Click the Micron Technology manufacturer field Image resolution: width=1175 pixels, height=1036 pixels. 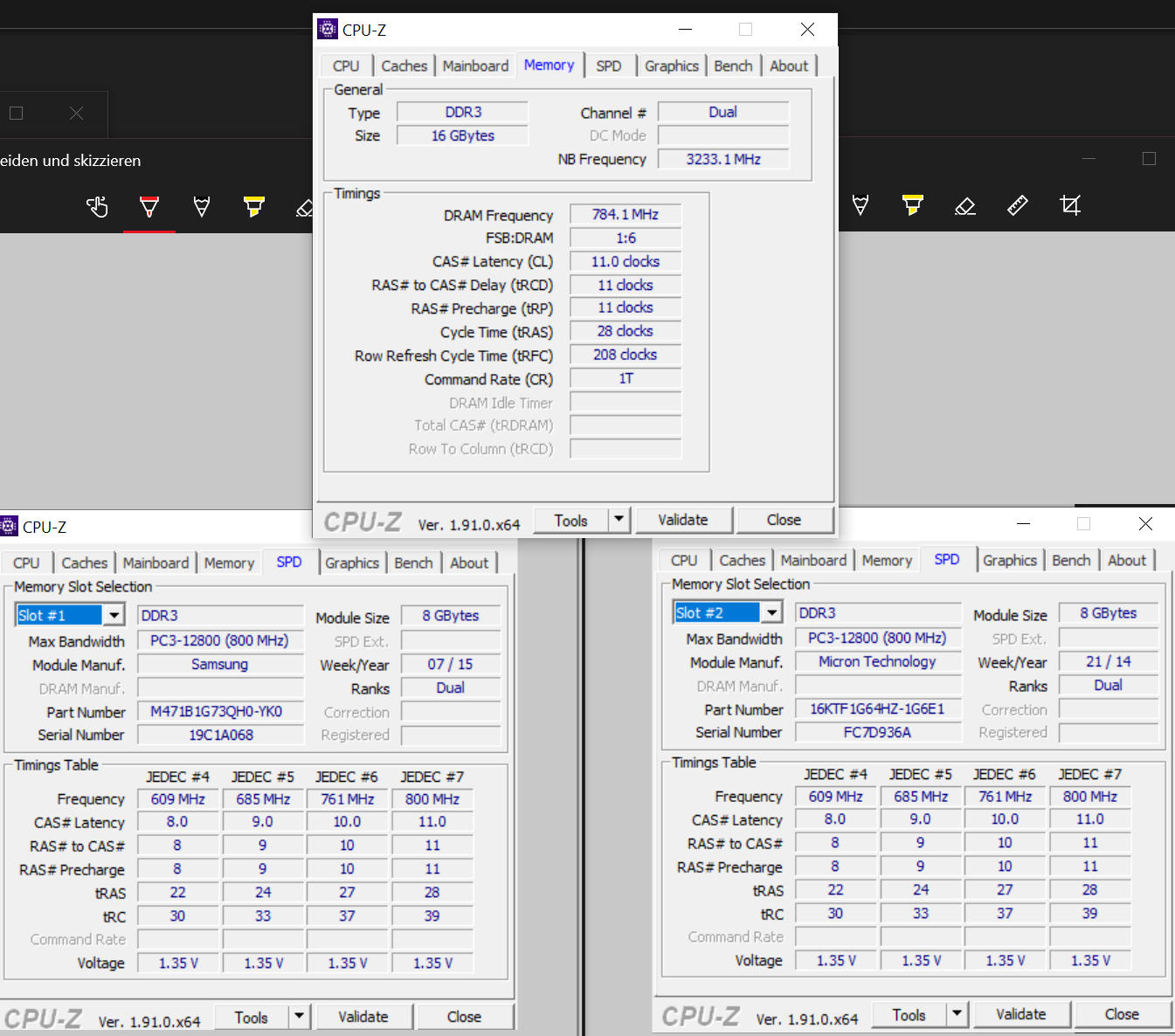tap(878, 661)
